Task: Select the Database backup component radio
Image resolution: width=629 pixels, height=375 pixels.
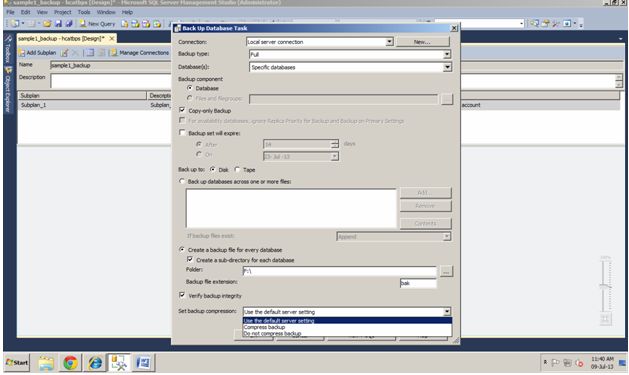Action: click(190, 88)
